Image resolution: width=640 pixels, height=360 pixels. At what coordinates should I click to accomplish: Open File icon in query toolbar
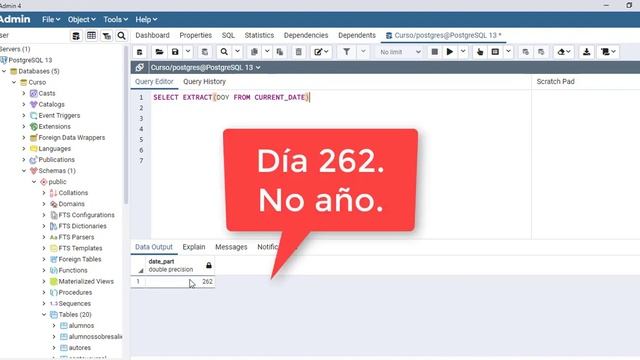tap(159, 52)
